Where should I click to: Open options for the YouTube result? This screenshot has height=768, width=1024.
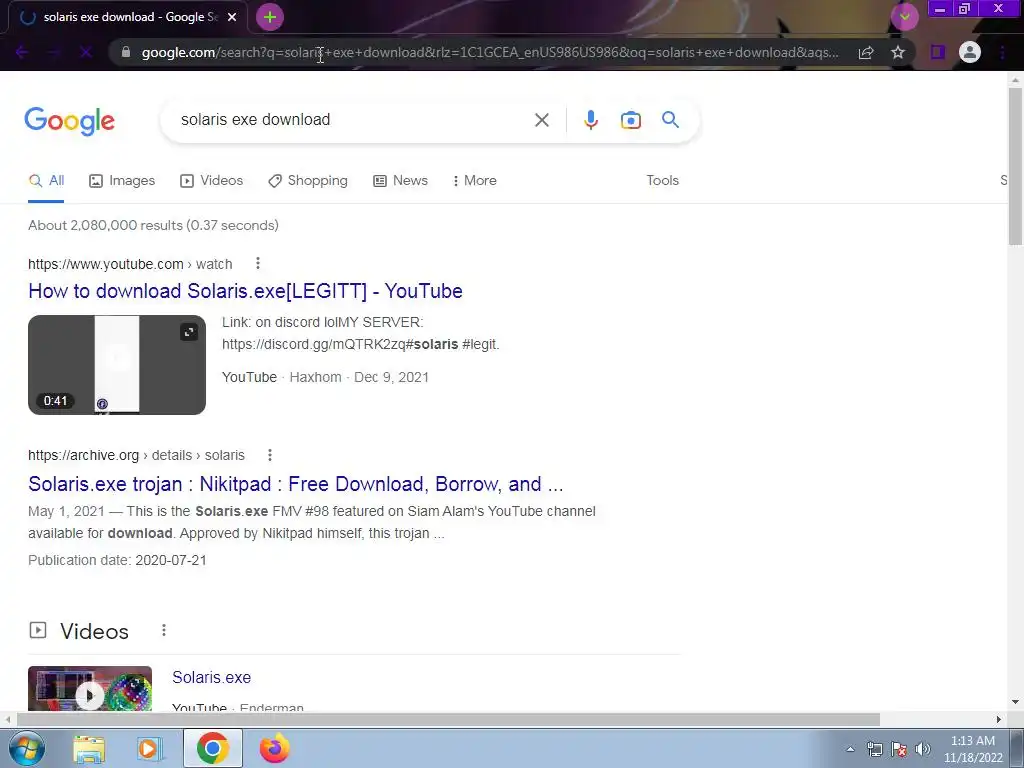pos(258,263)
